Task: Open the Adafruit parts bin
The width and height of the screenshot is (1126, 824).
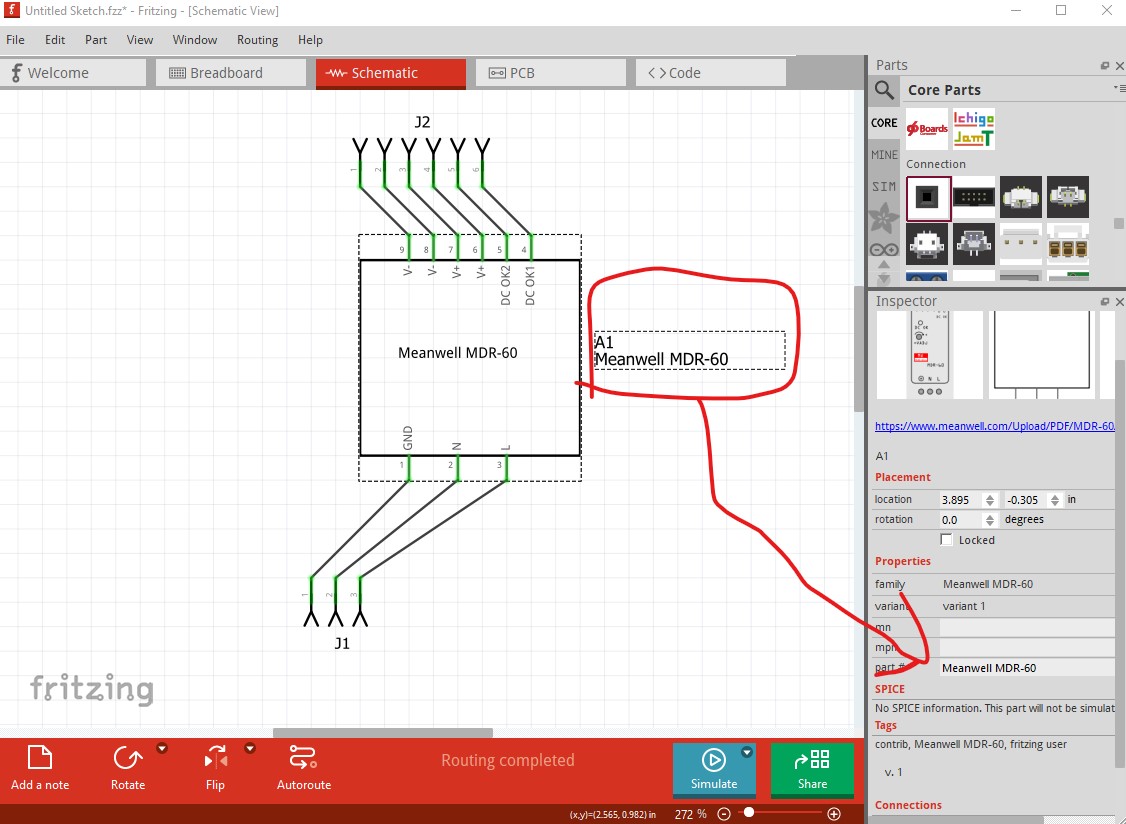Action: click(884, 218)
